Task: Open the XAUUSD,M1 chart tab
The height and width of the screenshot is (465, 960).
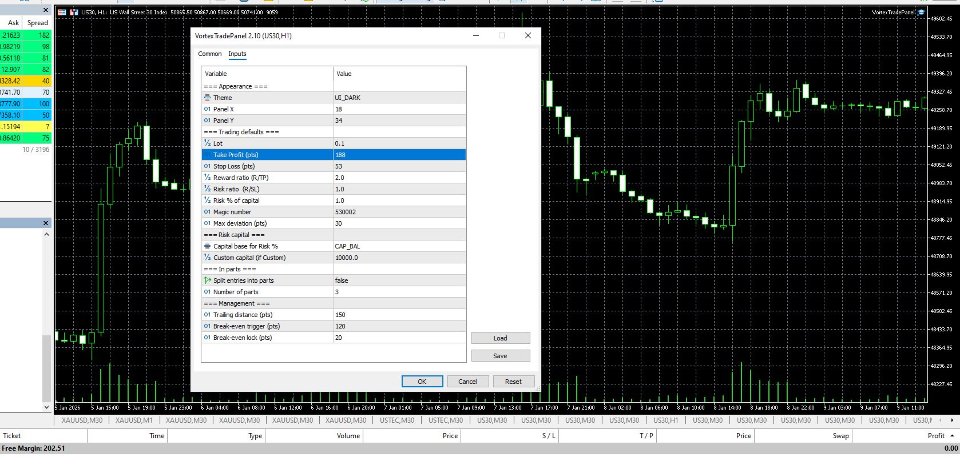Action: click(134, 420)
